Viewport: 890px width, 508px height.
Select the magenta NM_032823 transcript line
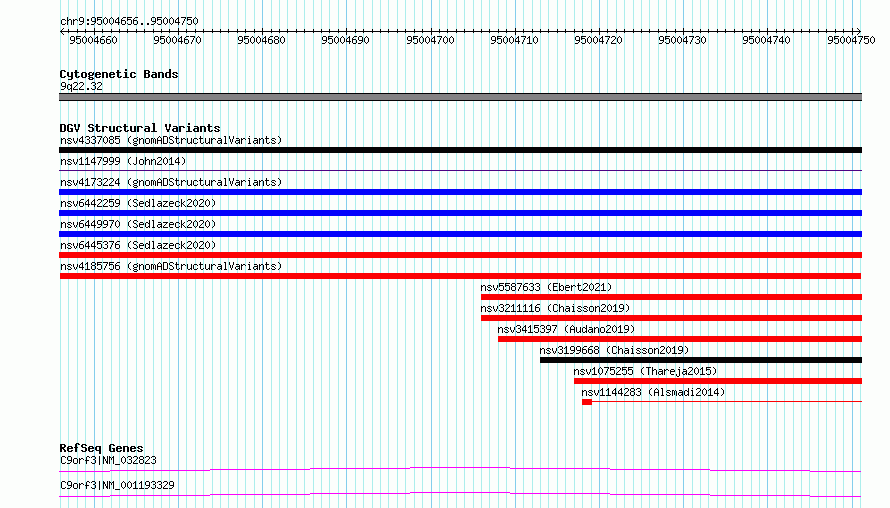pos(460,469)
